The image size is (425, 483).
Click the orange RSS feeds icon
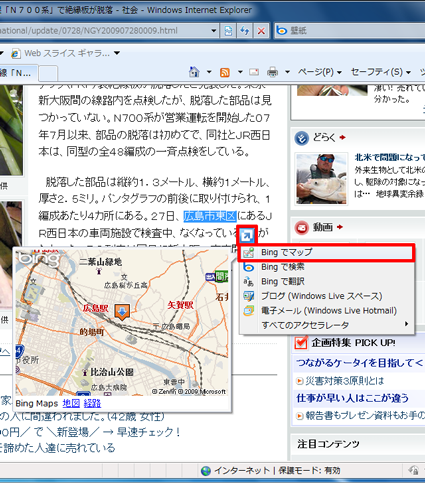point(225,72)
